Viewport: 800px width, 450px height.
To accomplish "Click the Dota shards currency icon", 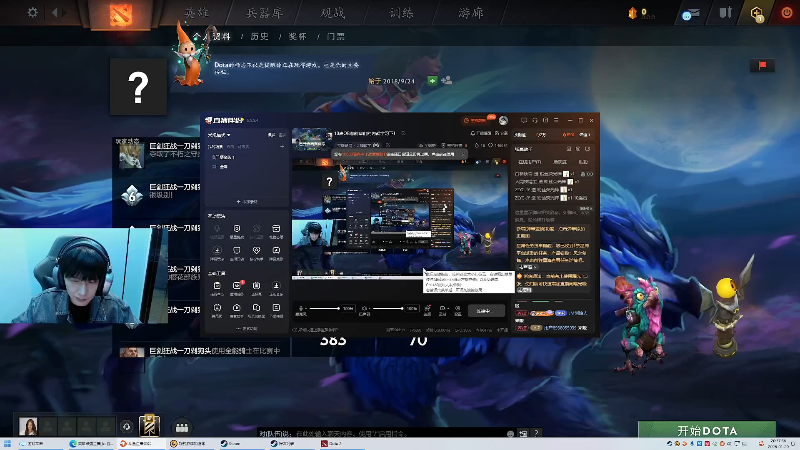I will 633,13.
